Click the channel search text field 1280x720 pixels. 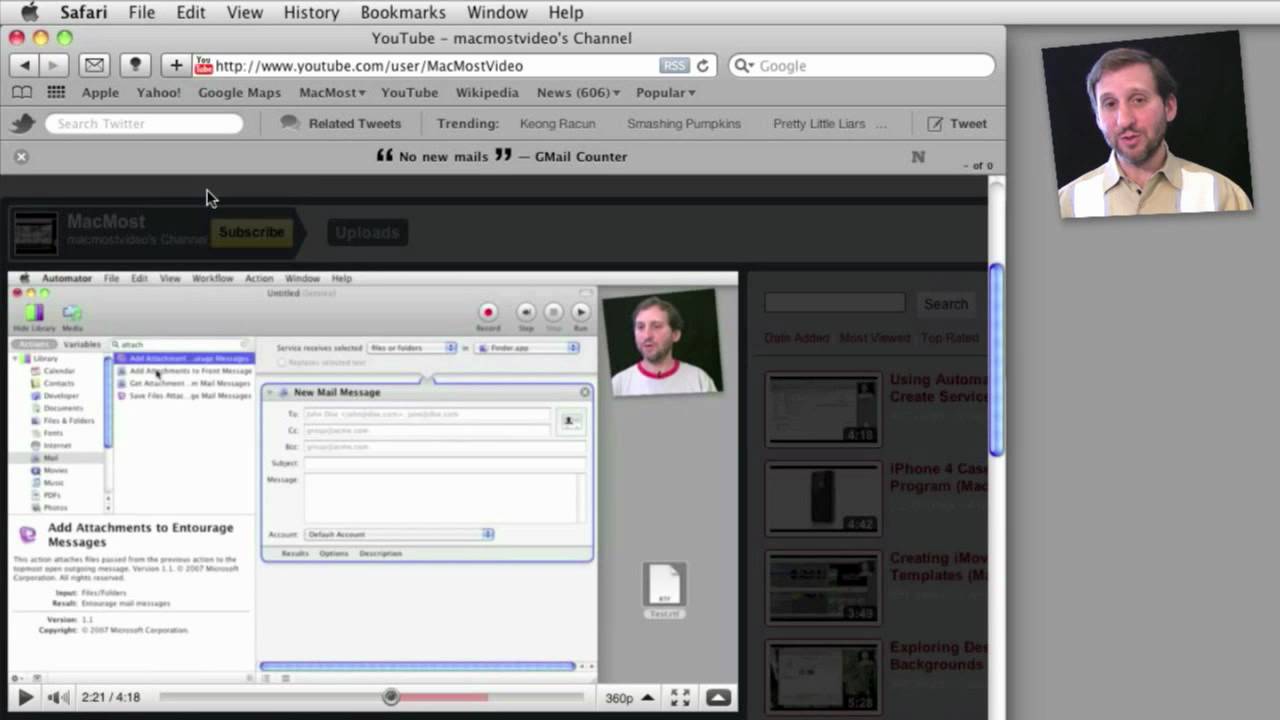835,304
